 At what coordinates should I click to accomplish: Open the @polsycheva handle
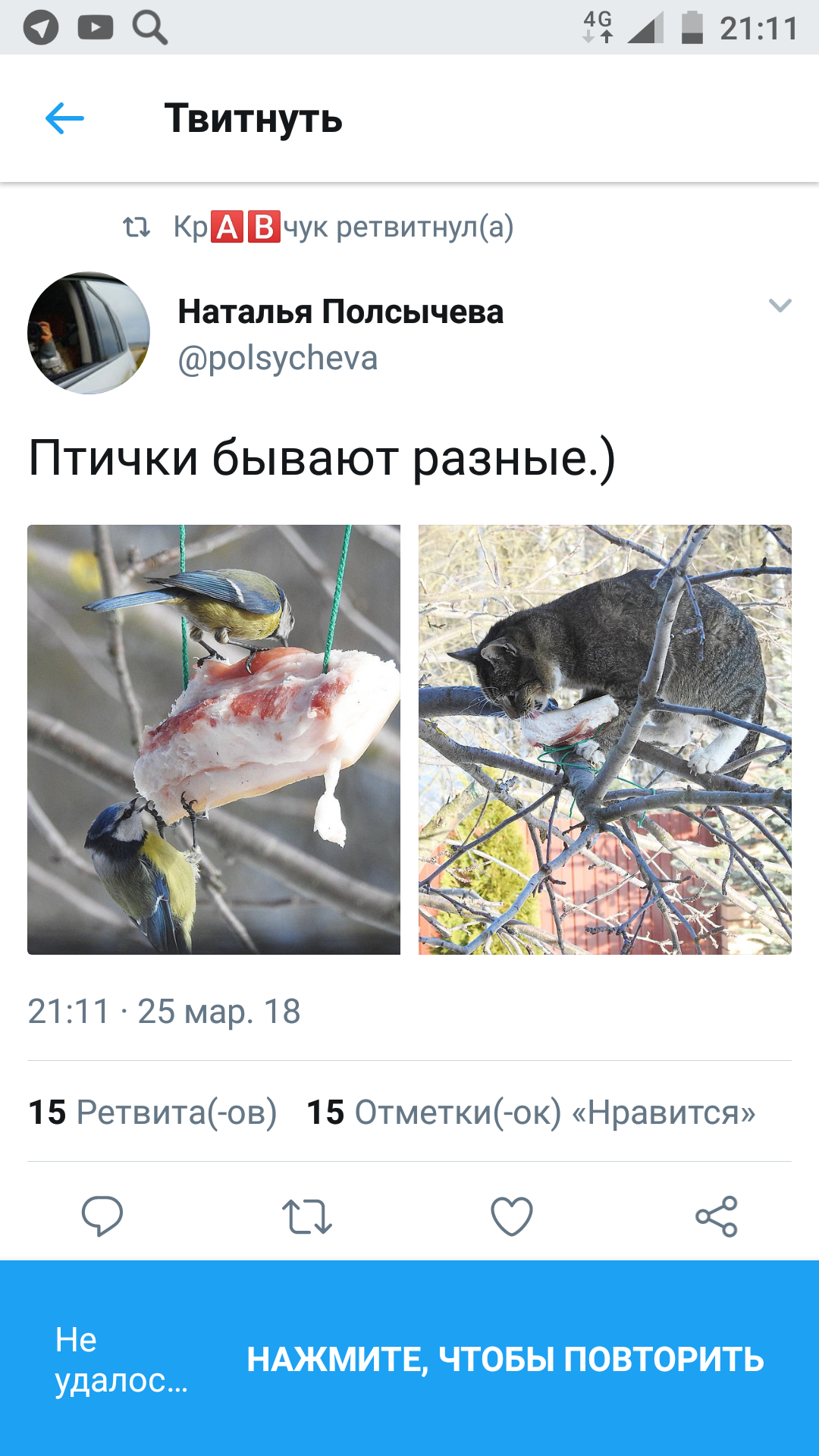[278, 358]
